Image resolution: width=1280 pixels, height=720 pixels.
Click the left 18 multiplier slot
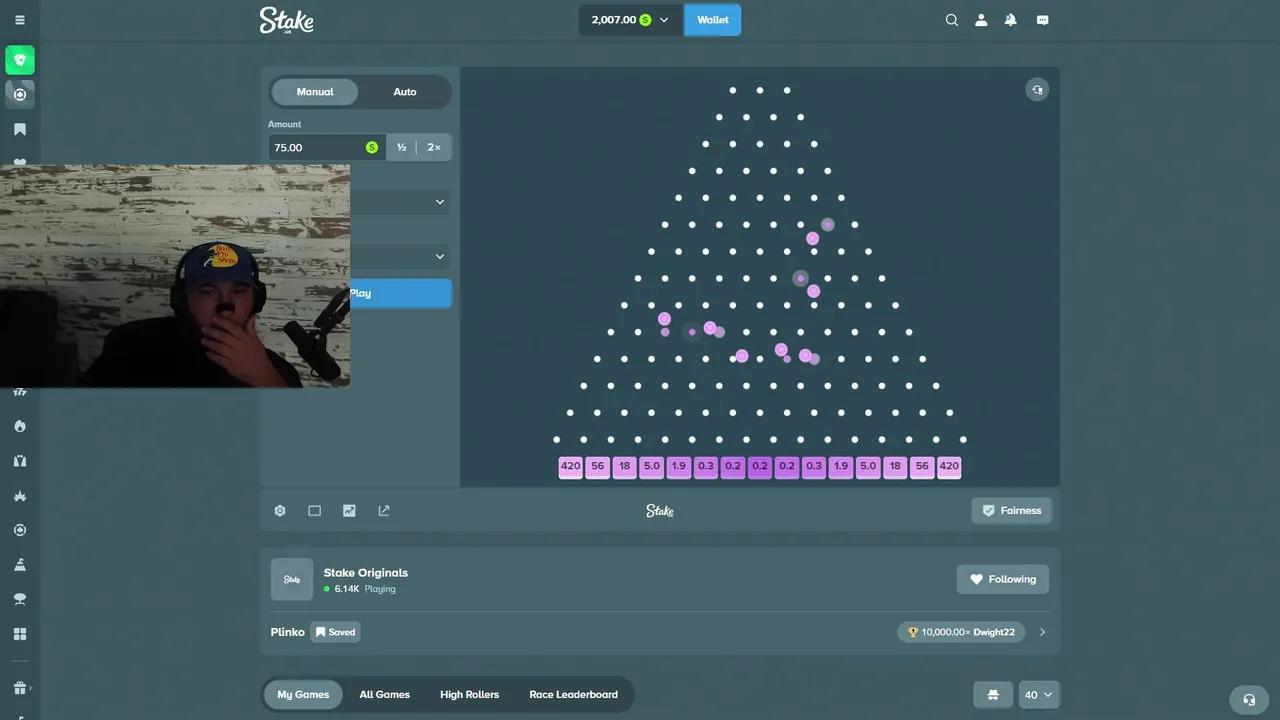click(x=625, y=466)
